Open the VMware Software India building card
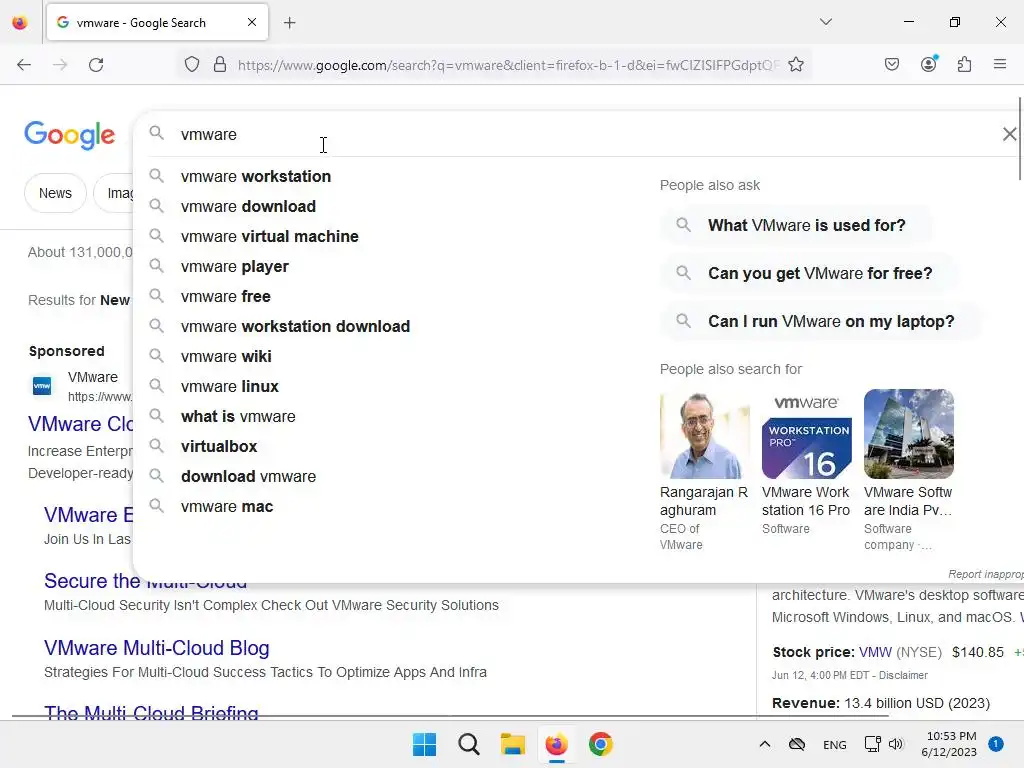Image resolution: width=1024 pixels, height=768 pixels. tap(908, 434)
